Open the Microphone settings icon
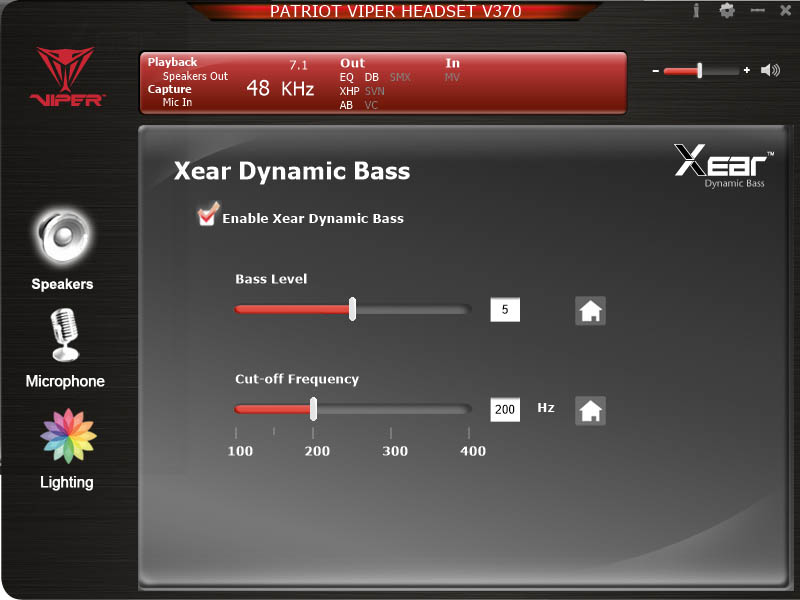800x600 pixels. [x=65, y=335]
